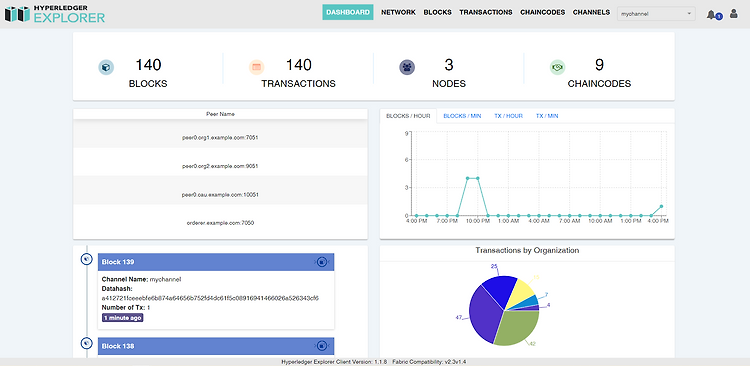Screen dimensions: 750x366
Task: Click the Chaincodes handshake icon
Action: (x=557, y=67)
